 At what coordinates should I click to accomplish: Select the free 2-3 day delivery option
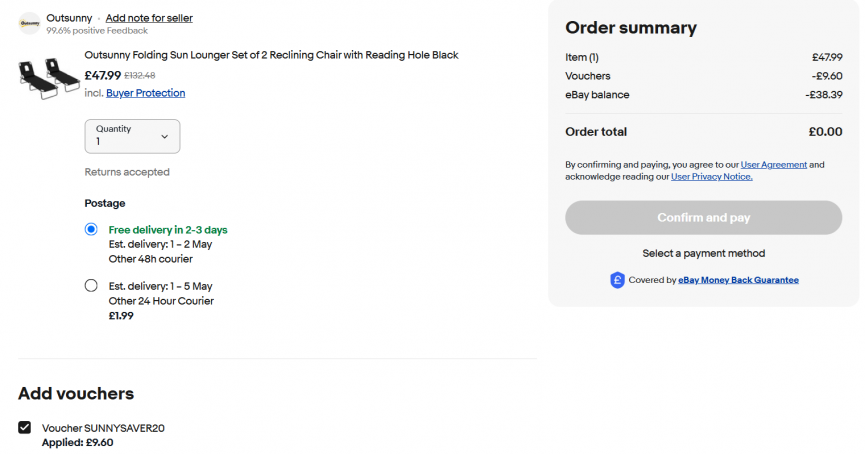click(x=91, y=230)
